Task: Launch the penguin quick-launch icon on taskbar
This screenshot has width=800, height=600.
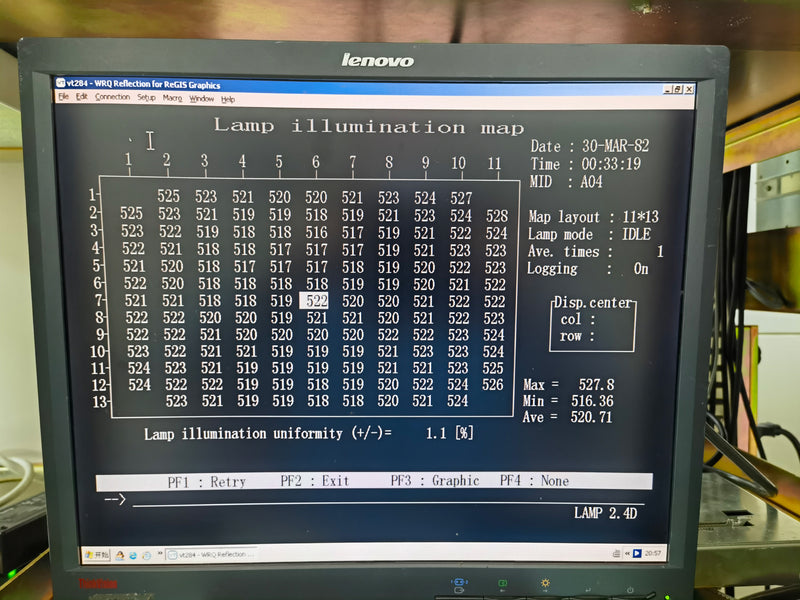Action: (x=120, y=555)
